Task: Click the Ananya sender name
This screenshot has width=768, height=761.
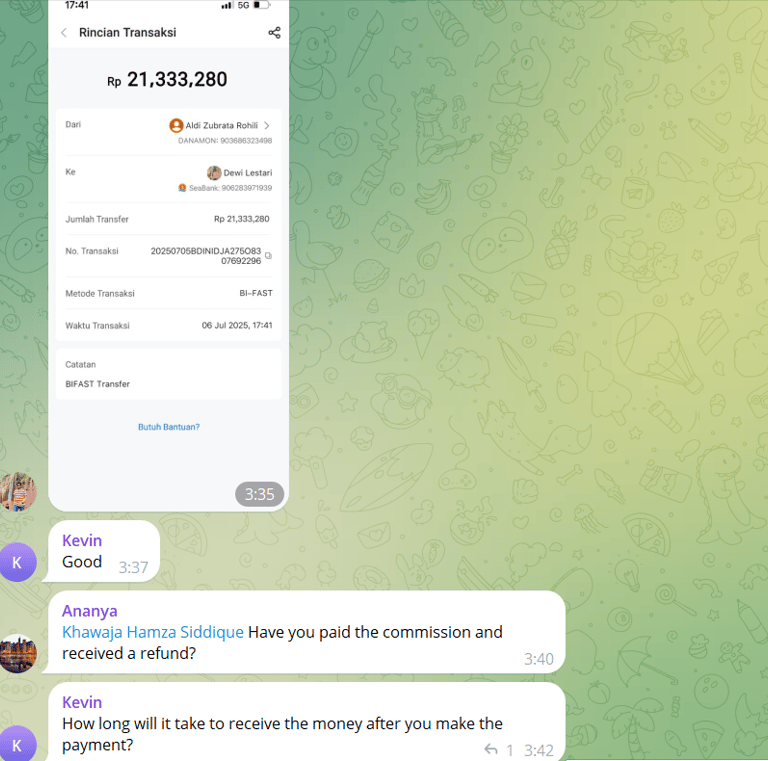Action: (x=90, y=611)
